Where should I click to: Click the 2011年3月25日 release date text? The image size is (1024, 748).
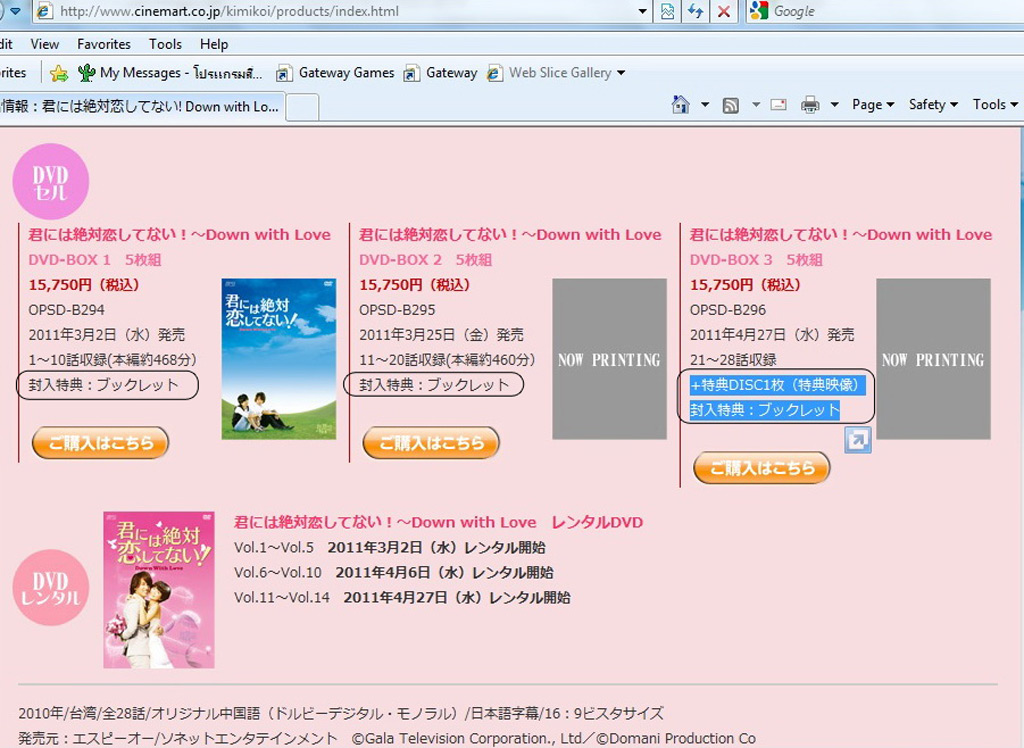click(441, 335)
